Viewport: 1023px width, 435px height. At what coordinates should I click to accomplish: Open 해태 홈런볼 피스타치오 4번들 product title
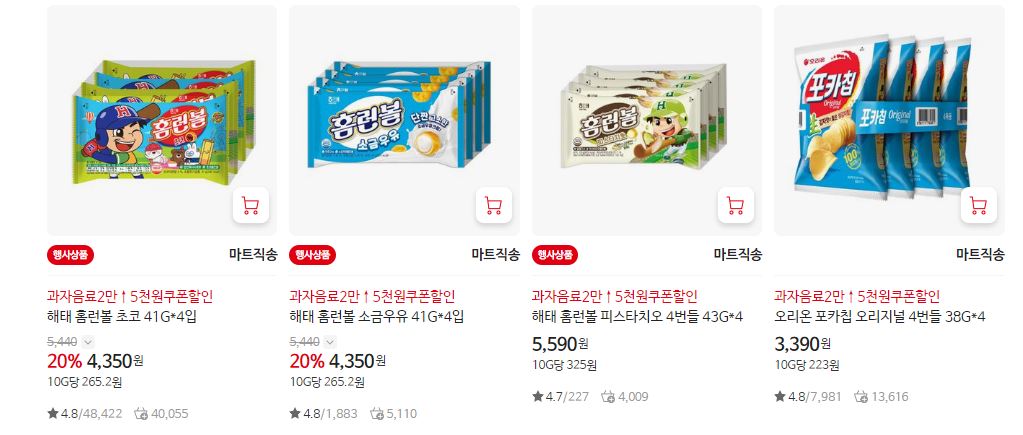[637, 318]
